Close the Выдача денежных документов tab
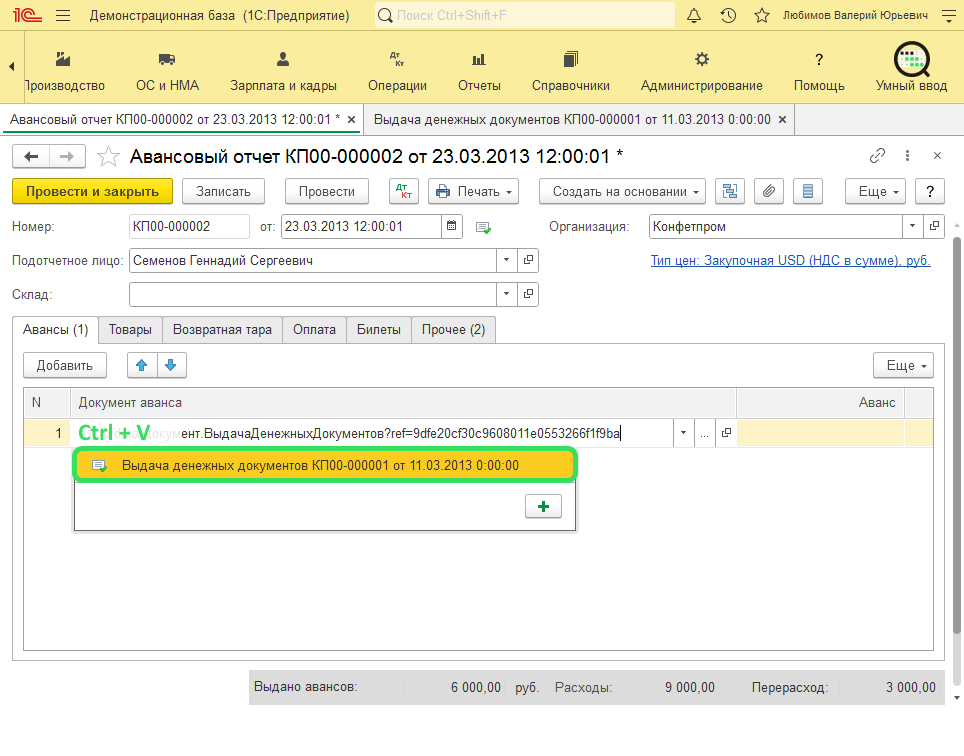Image resolution: width=964 pixels, height=756 pixels. 783,119
